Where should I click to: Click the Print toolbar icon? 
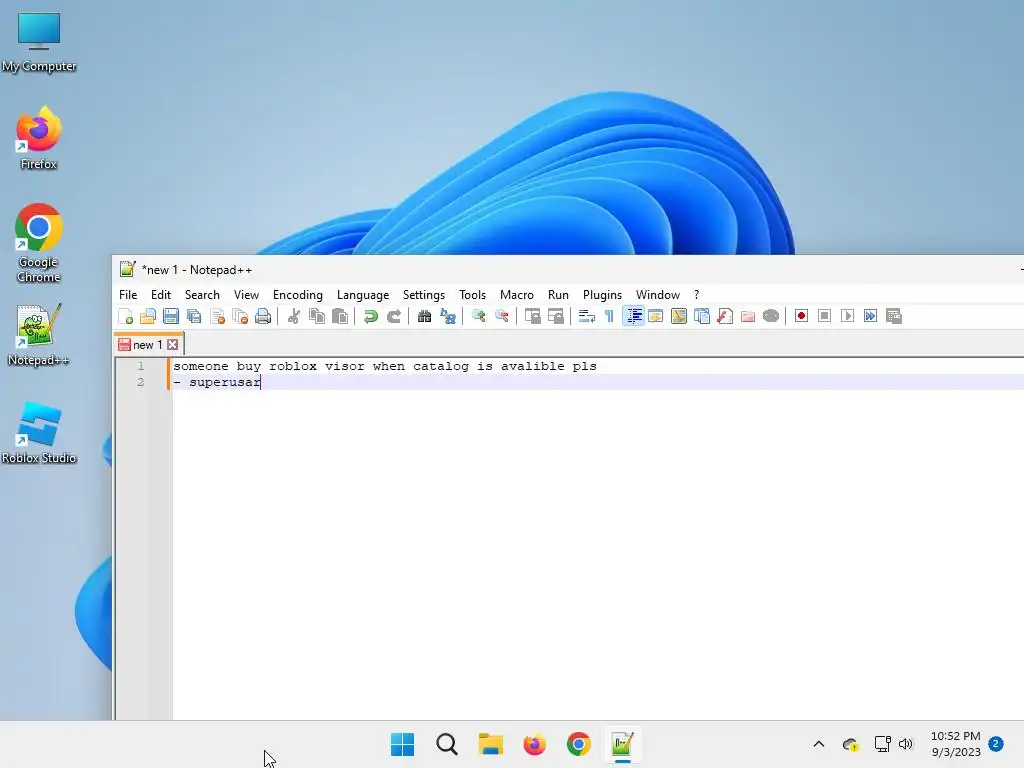pyautogui.click(x=263, y=317)
